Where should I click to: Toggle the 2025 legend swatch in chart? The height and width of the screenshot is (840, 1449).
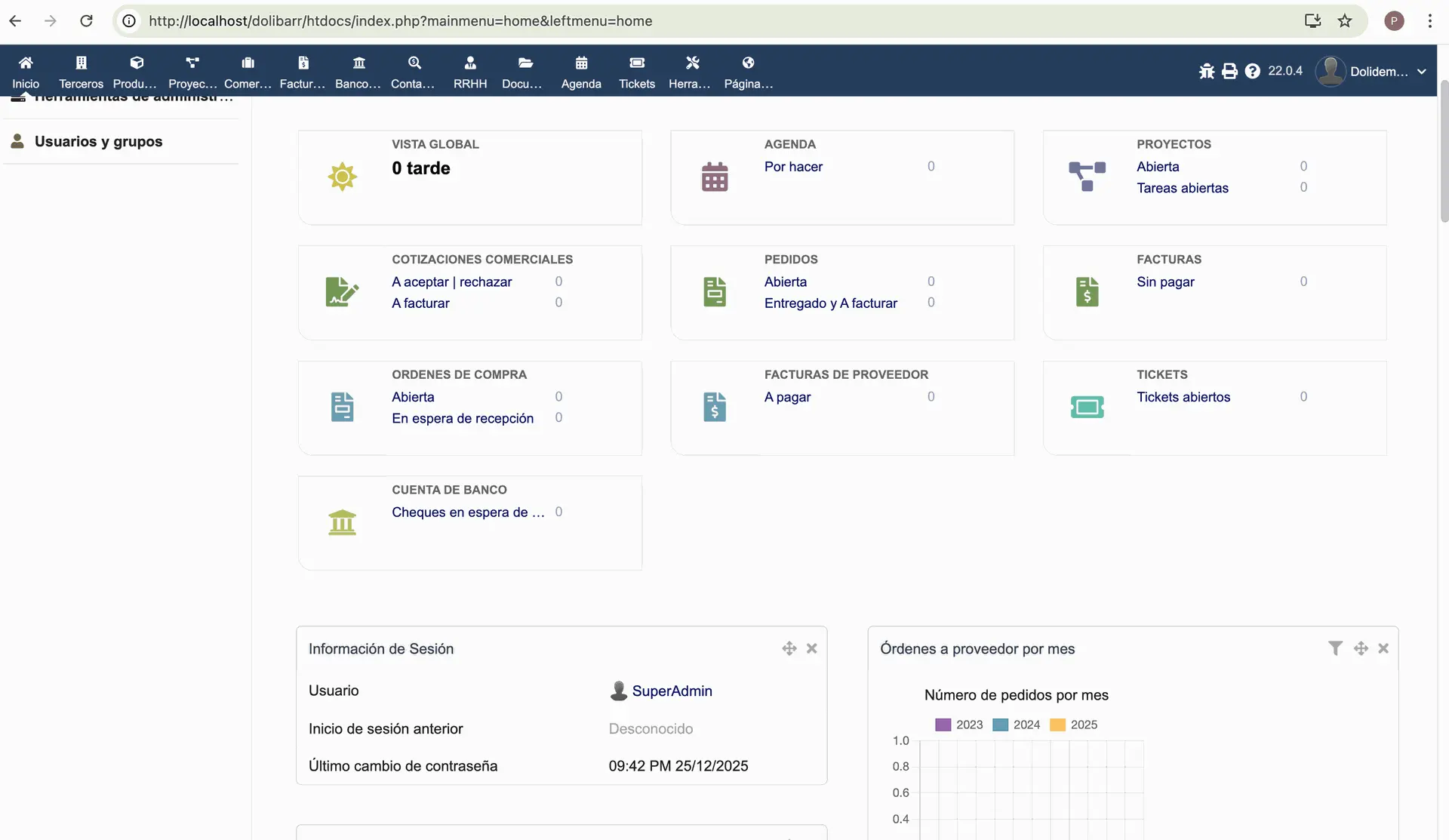1058,725
